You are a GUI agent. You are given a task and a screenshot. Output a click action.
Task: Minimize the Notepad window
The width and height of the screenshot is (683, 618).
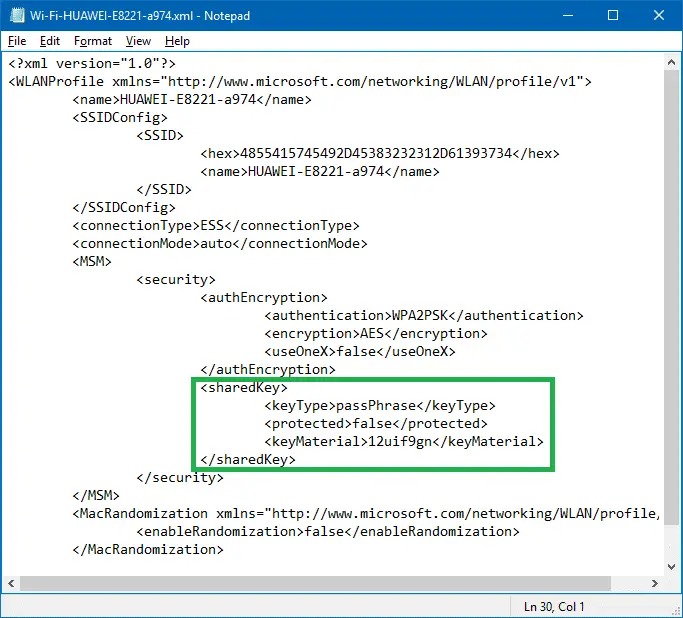568,16
